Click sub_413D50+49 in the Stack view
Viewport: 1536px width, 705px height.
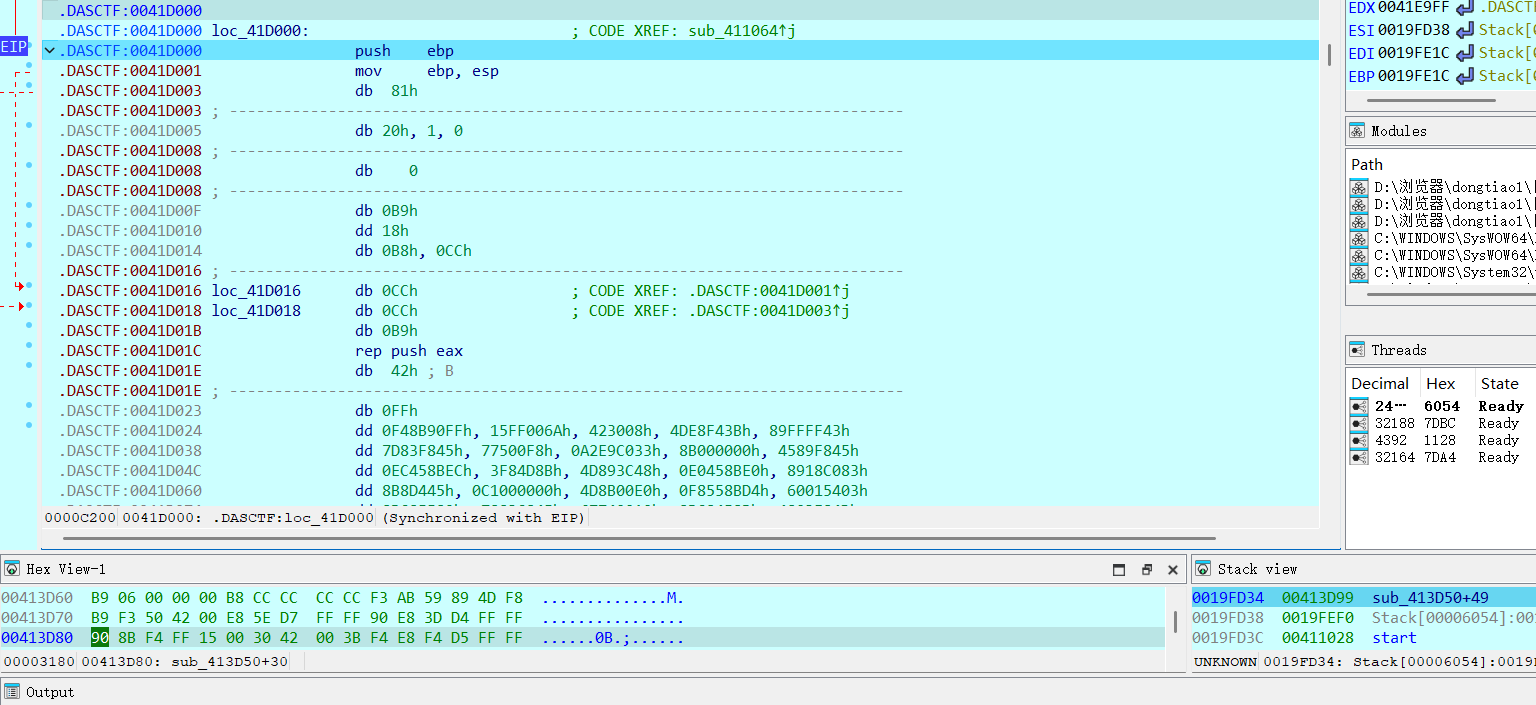[1430, 597]
